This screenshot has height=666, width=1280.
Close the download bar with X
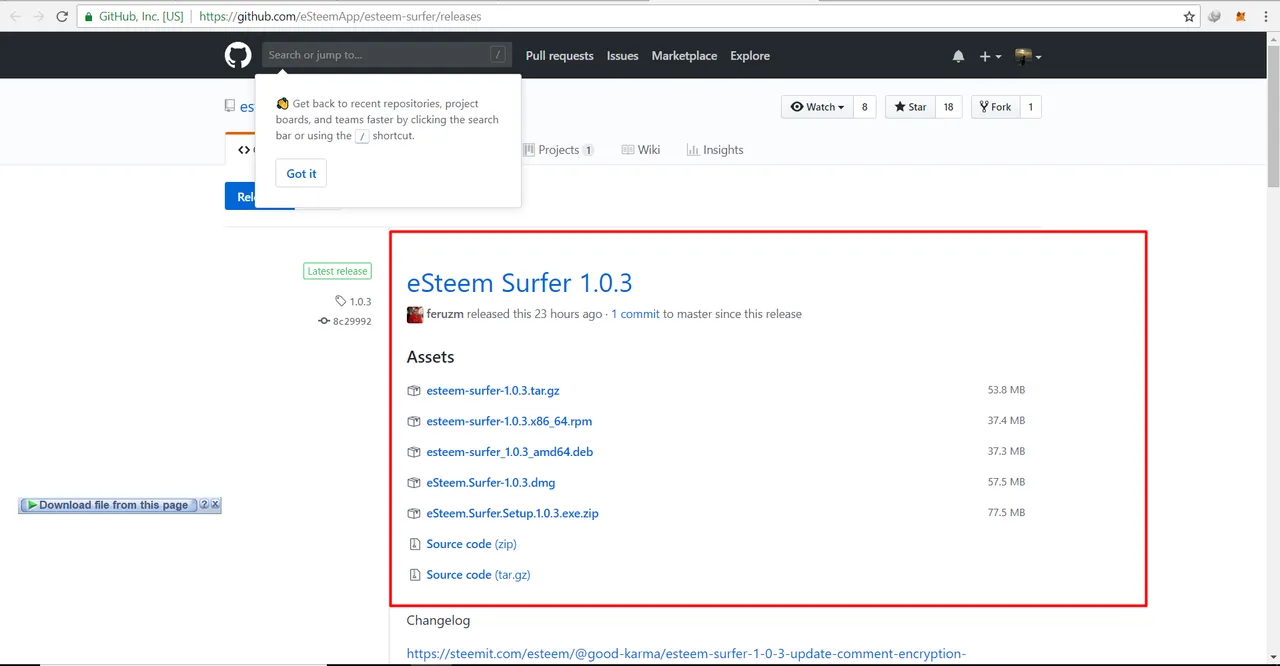click(x=215, y=505)
